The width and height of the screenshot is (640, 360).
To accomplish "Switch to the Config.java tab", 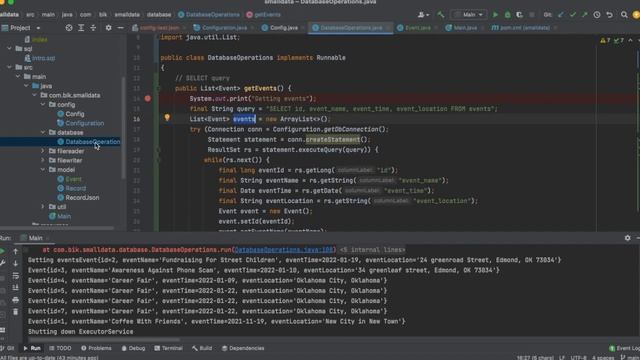I will 280,28.
